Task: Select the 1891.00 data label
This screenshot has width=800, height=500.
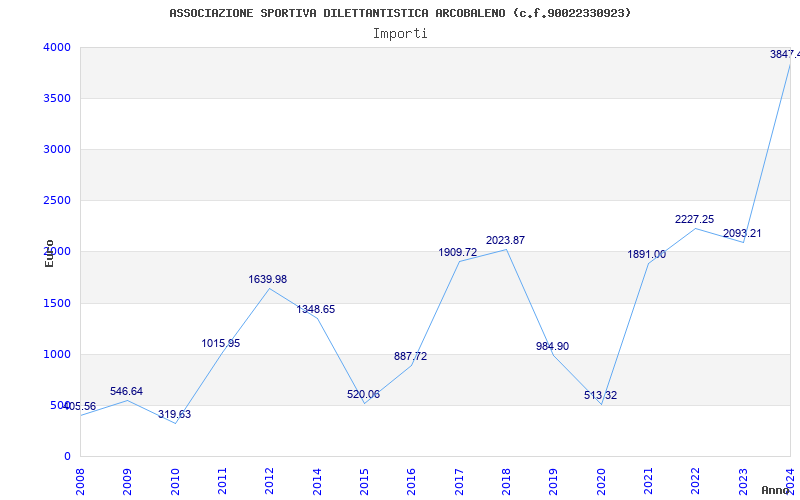Action: (646, 255)
